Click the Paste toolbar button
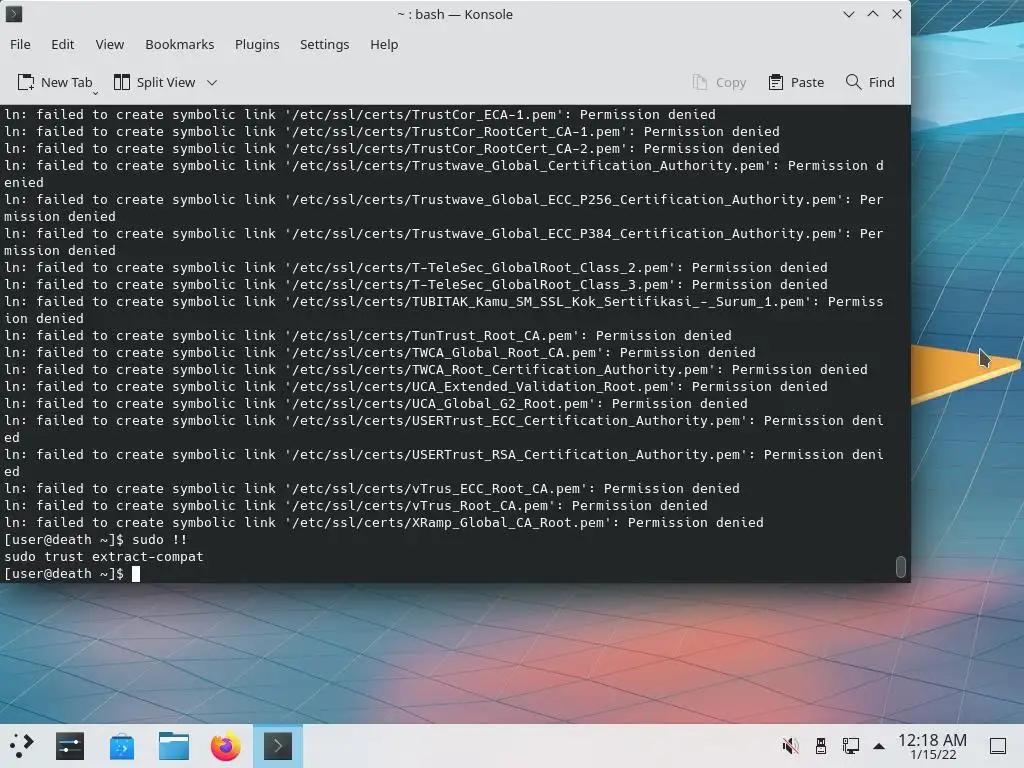This screenshot has width=1024, height=768. (796, 82)
